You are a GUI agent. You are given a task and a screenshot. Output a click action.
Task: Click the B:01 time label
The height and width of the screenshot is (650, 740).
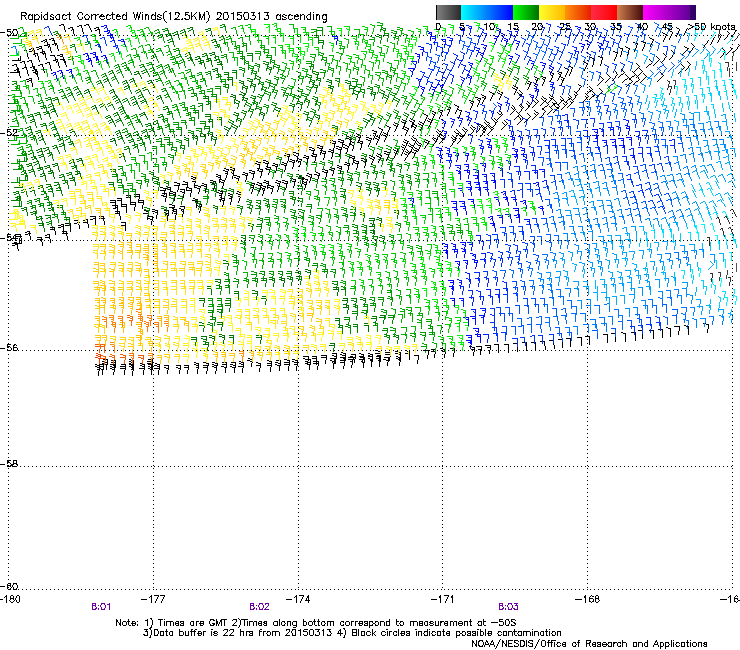click(101, 607)
